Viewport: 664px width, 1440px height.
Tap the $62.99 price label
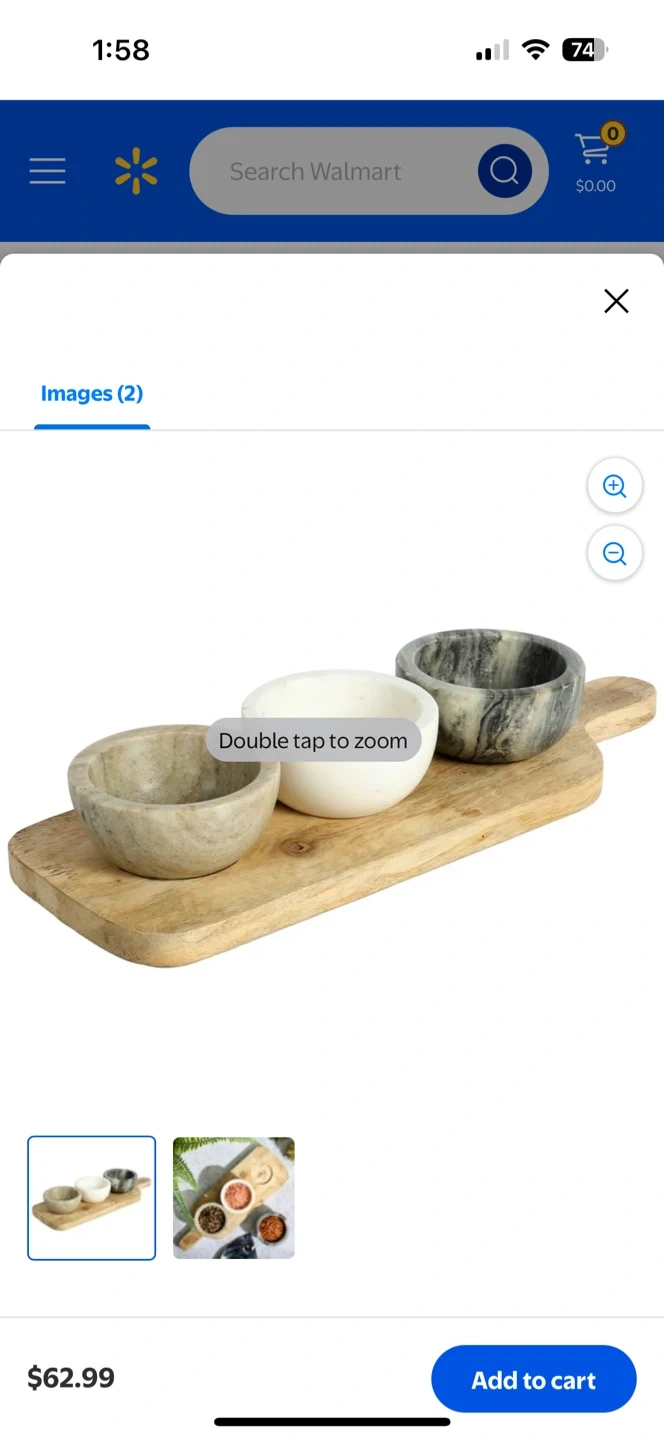71,1378
